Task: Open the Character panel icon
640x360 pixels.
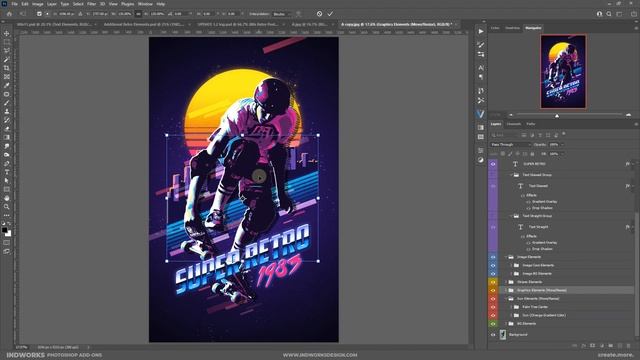Action: tap(481, 68)
